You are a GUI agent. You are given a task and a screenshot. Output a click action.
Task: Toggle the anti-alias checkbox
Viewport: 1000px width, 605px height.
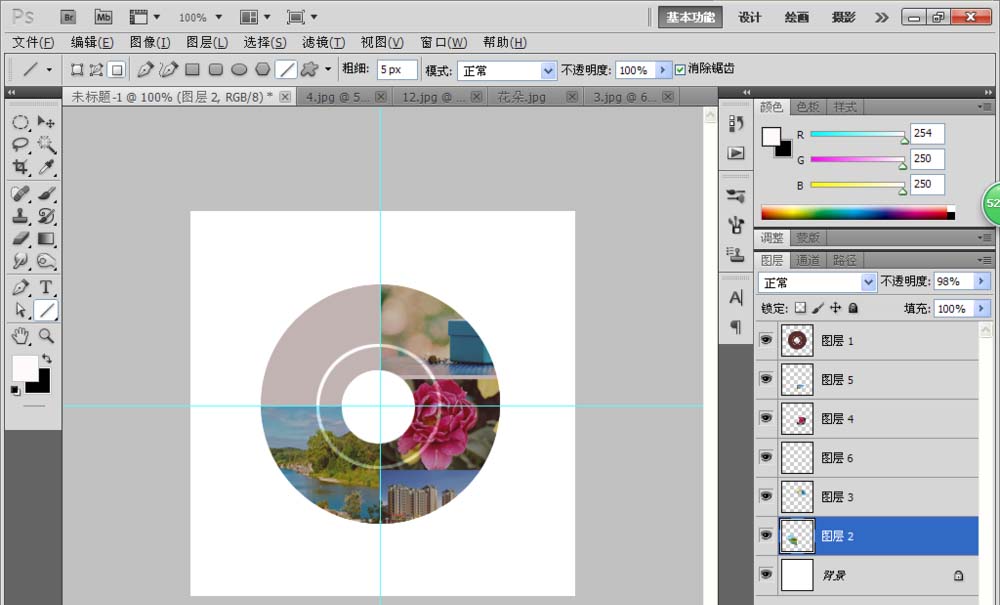click(x=680, y=69)
